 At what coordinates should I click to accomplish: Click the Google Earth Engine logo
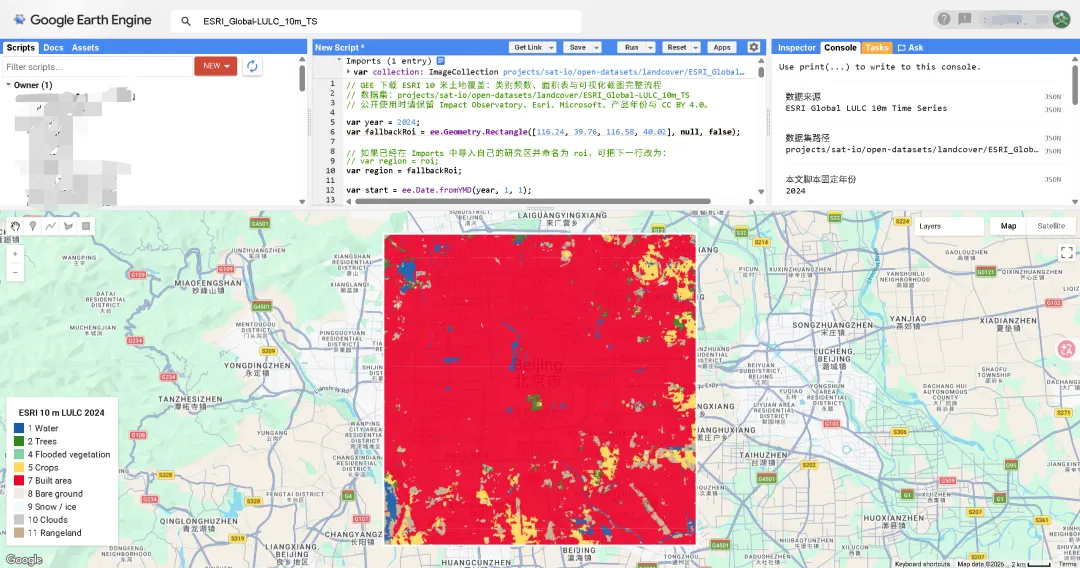[82, 20]
